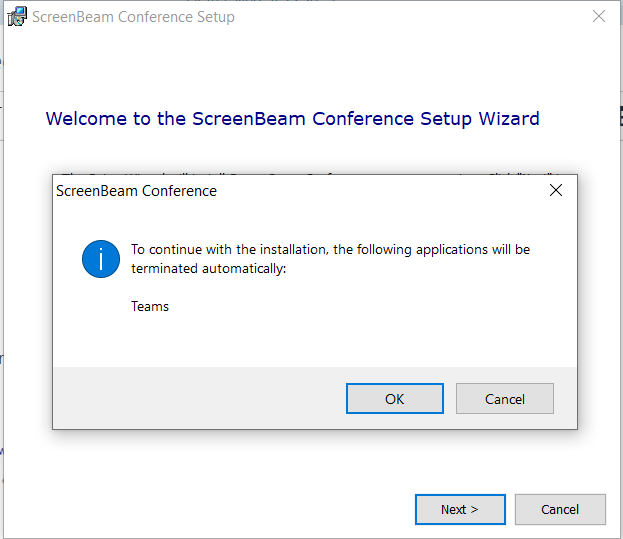Close the ScreenBeam Conference message dialog
Image resolution: width=623 pixels, height=539 pixels.
556,190
